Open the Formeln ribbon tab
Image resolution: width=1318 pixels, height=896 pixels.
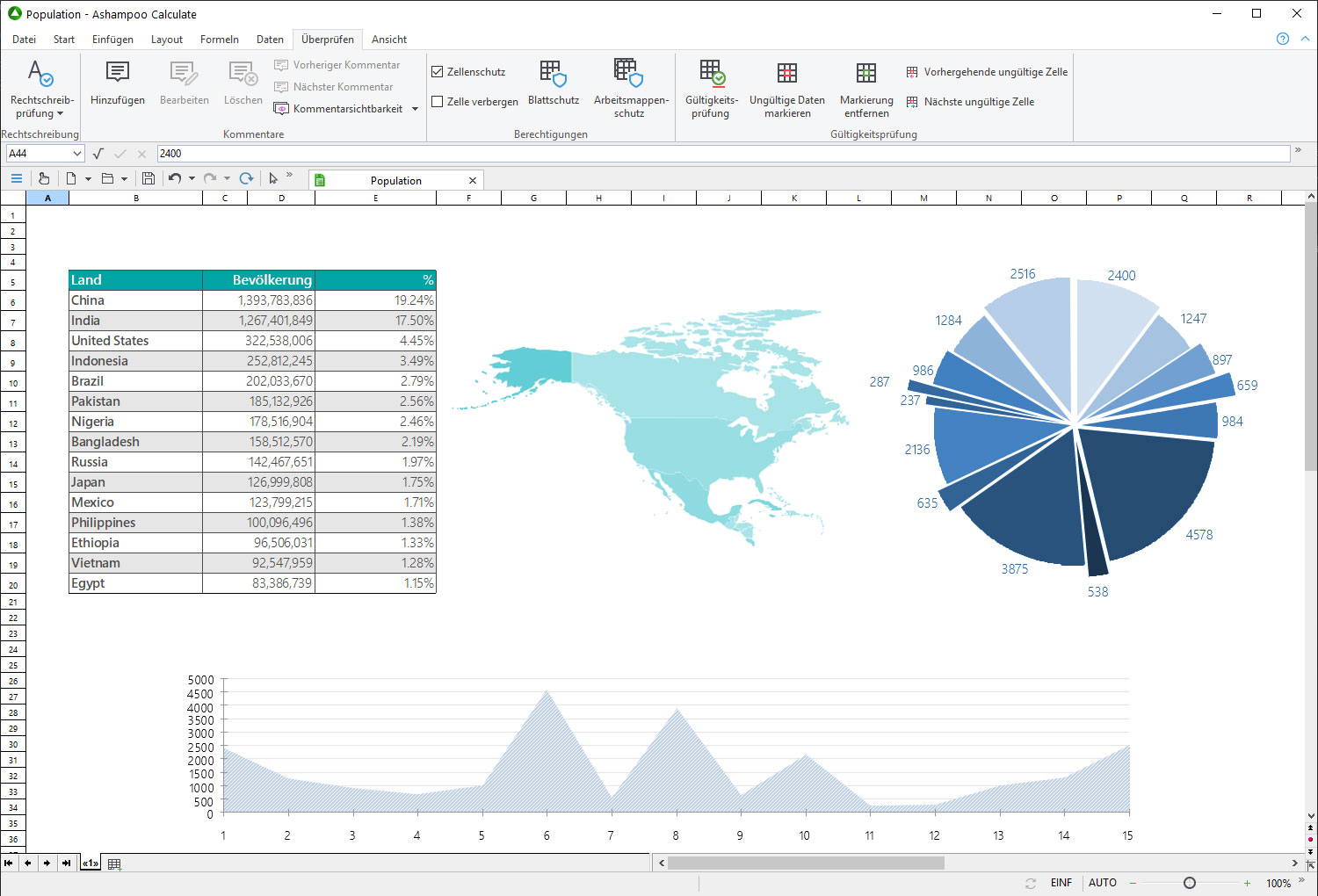219,40
